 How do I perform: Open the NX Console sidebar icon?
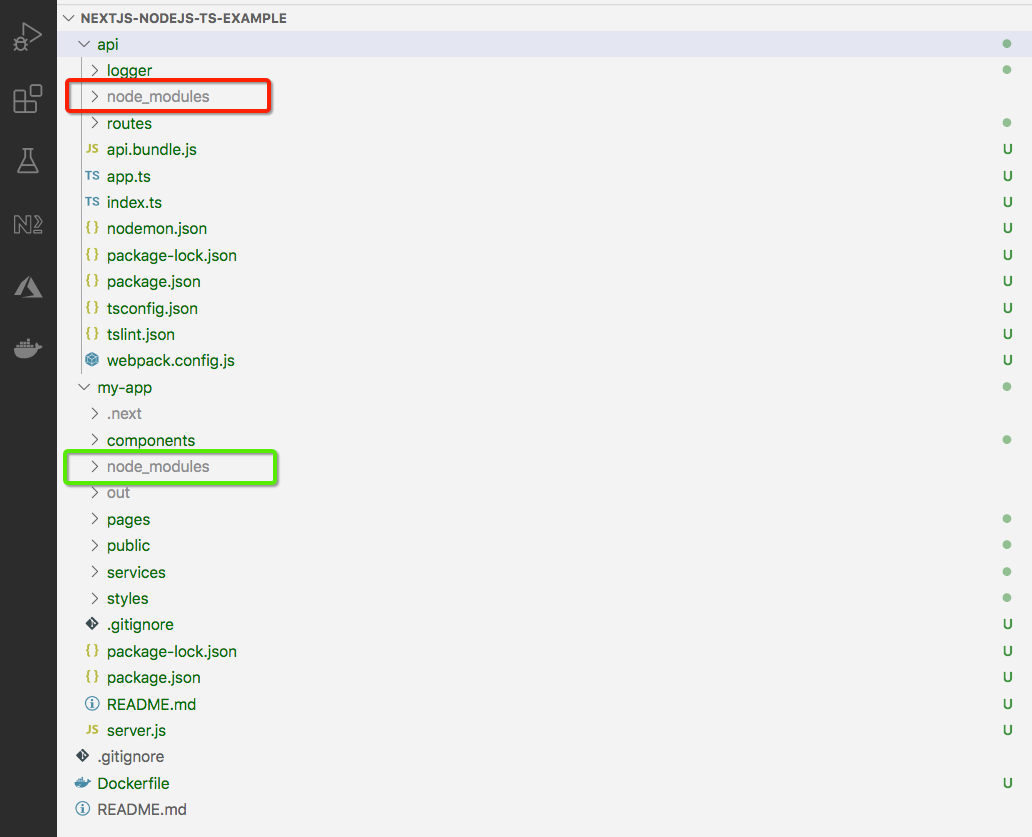(x=28, y=224)
